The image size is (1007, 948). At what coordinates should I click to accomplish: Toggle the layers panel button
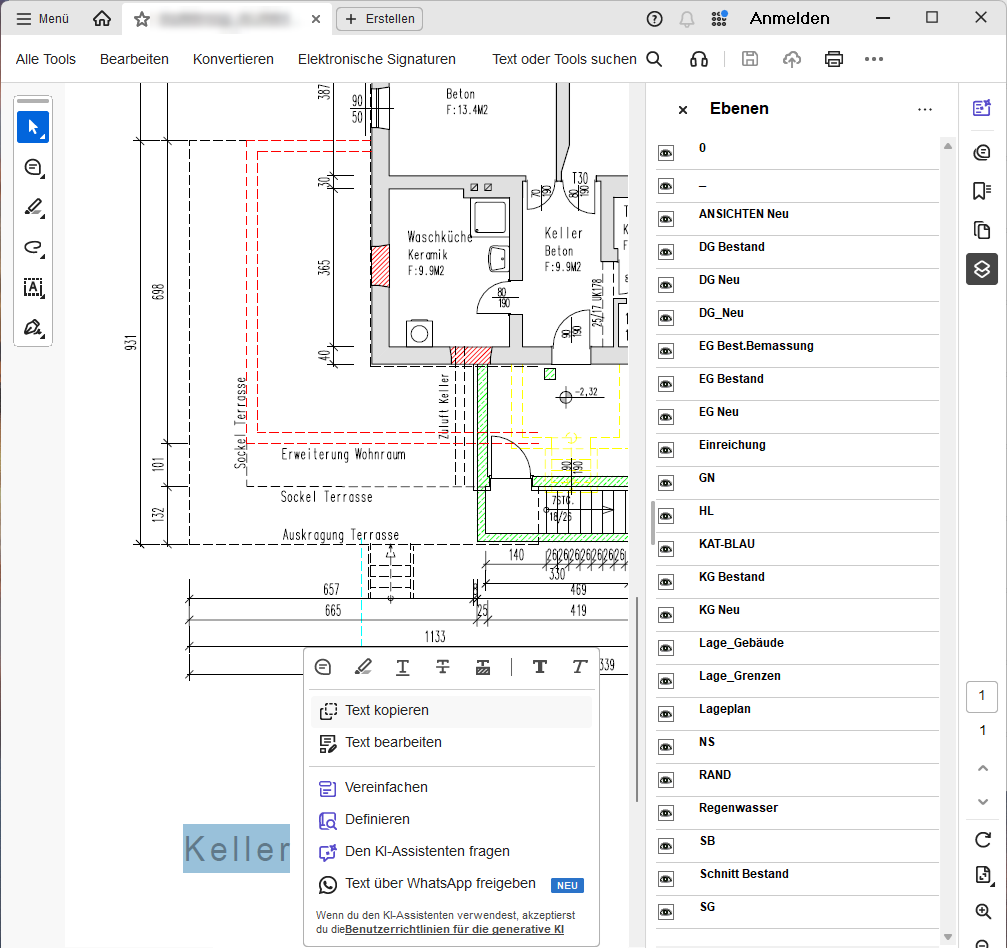tap(982, 269)
